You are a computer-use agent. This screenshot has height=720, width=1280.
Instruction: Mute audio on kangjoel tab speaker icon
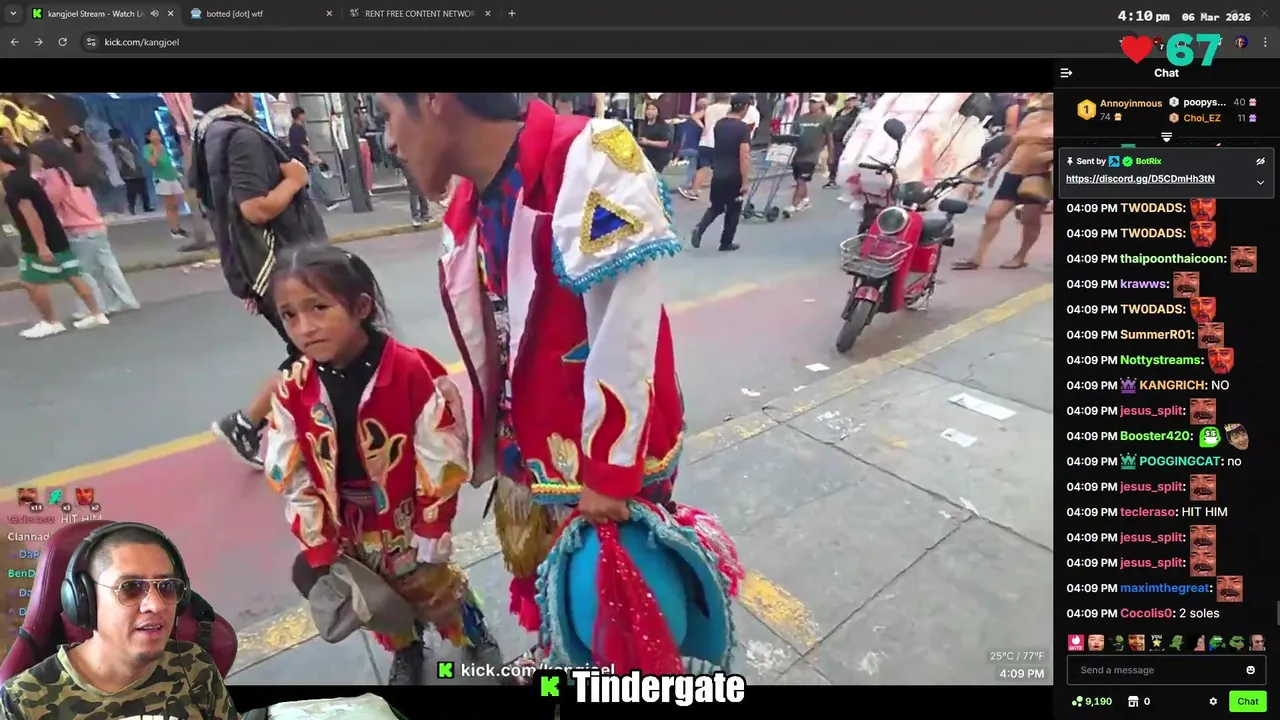(x=154, y=14)
